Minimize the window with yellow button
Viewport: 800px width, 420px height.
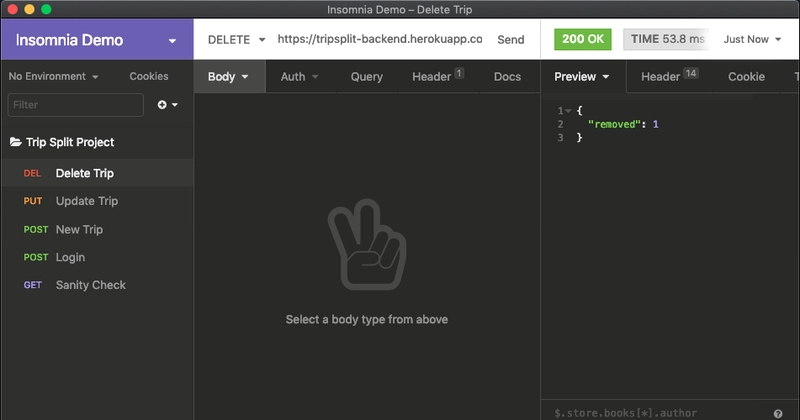30,9
